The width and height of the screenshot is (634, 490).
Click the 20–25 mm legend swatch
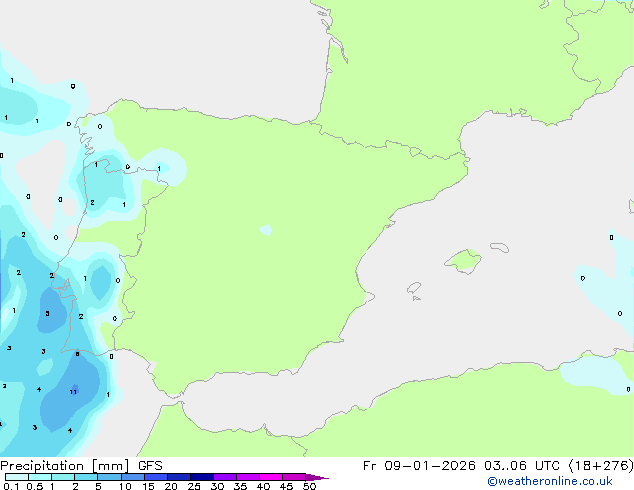coord(178,477)
